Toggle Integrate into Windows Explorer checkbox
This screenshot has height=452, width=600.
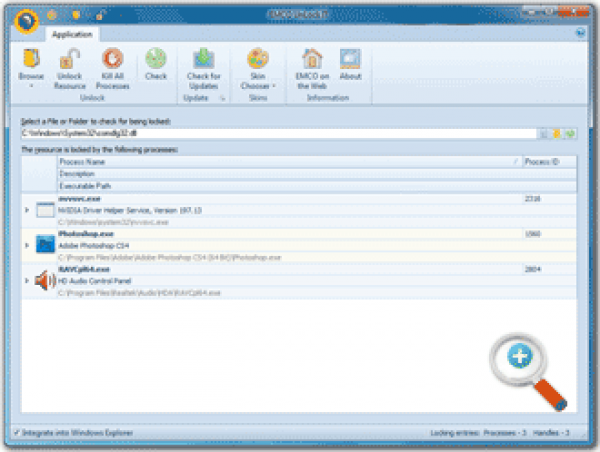pyautogui.click(x=16, y=432)
